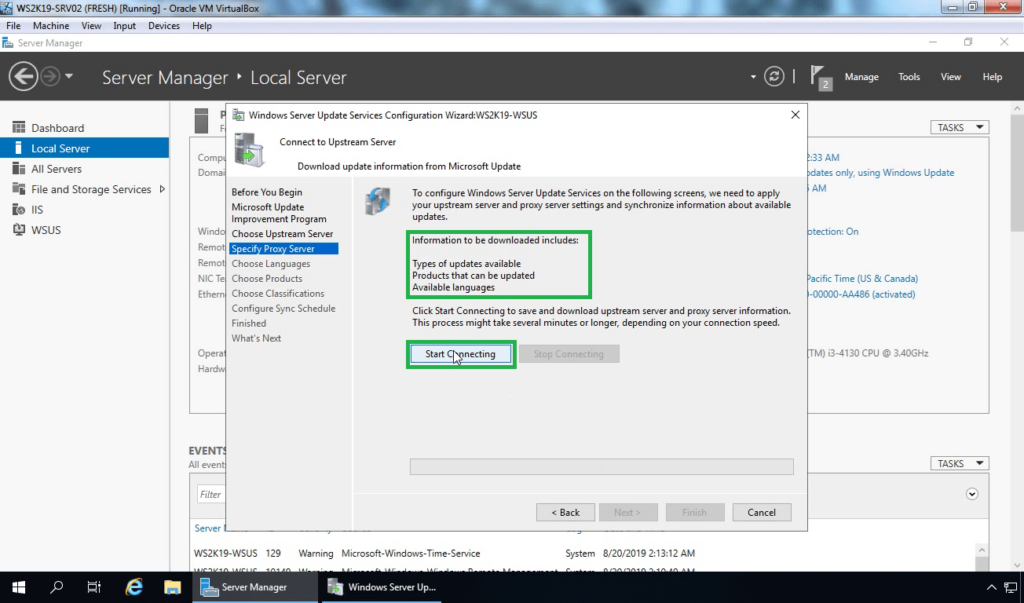Select Choose Classifications wizard step
Screen dimensions: 1024x603
(278, 293)
